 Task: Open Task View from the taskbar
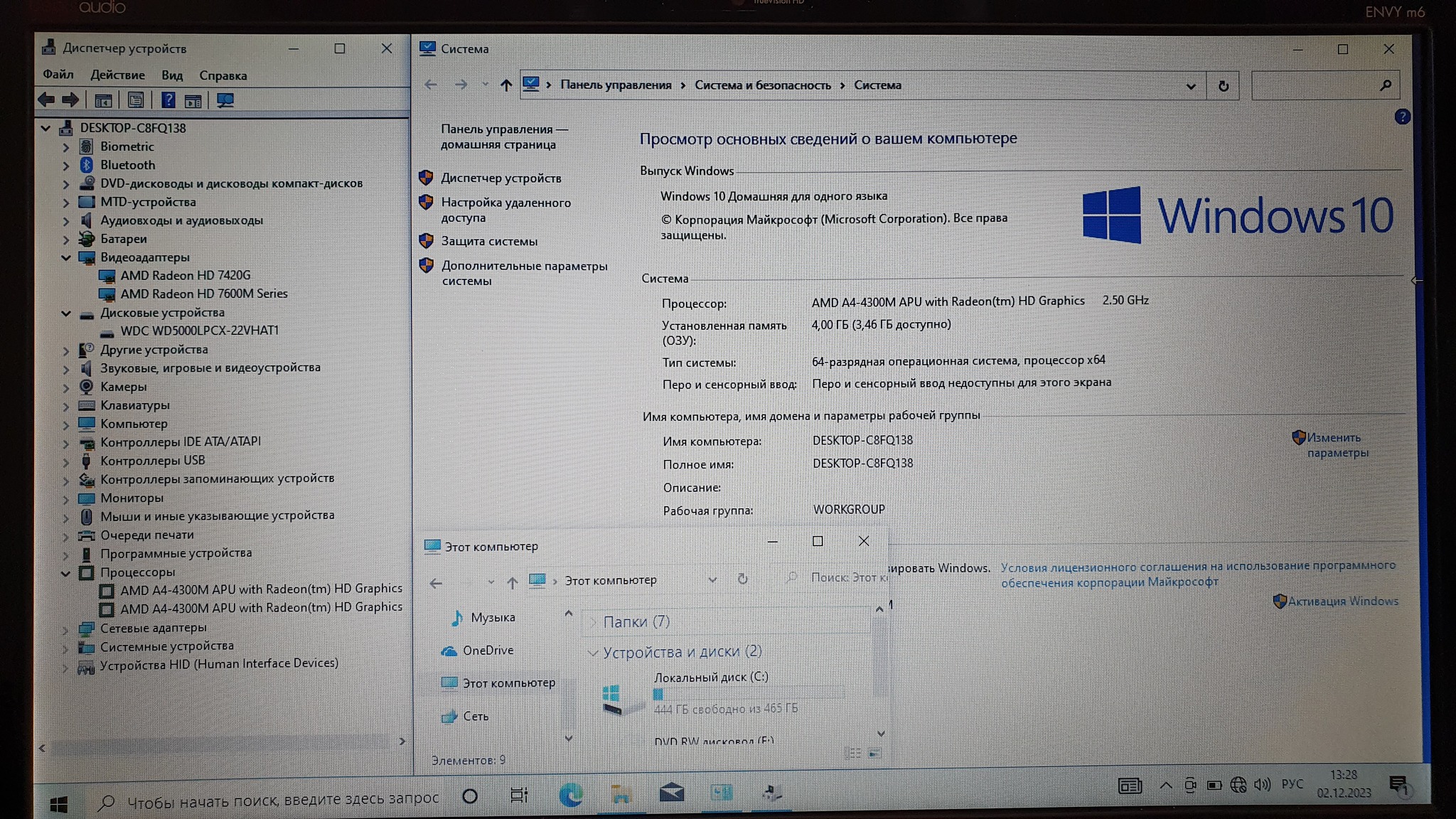pos(519,796)
